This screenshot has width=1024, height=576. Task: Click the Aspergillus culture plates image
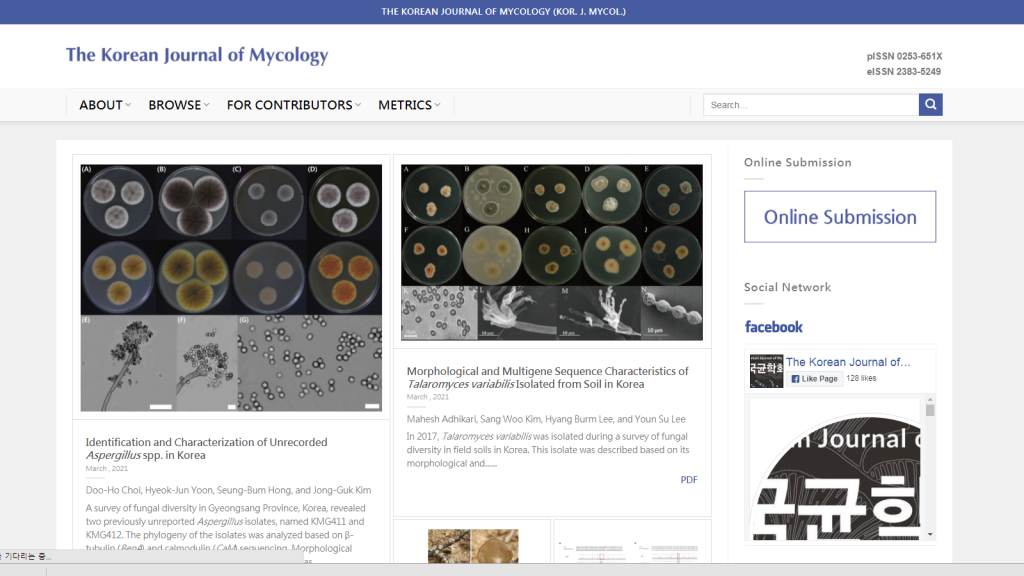click(x=231, y=288)
